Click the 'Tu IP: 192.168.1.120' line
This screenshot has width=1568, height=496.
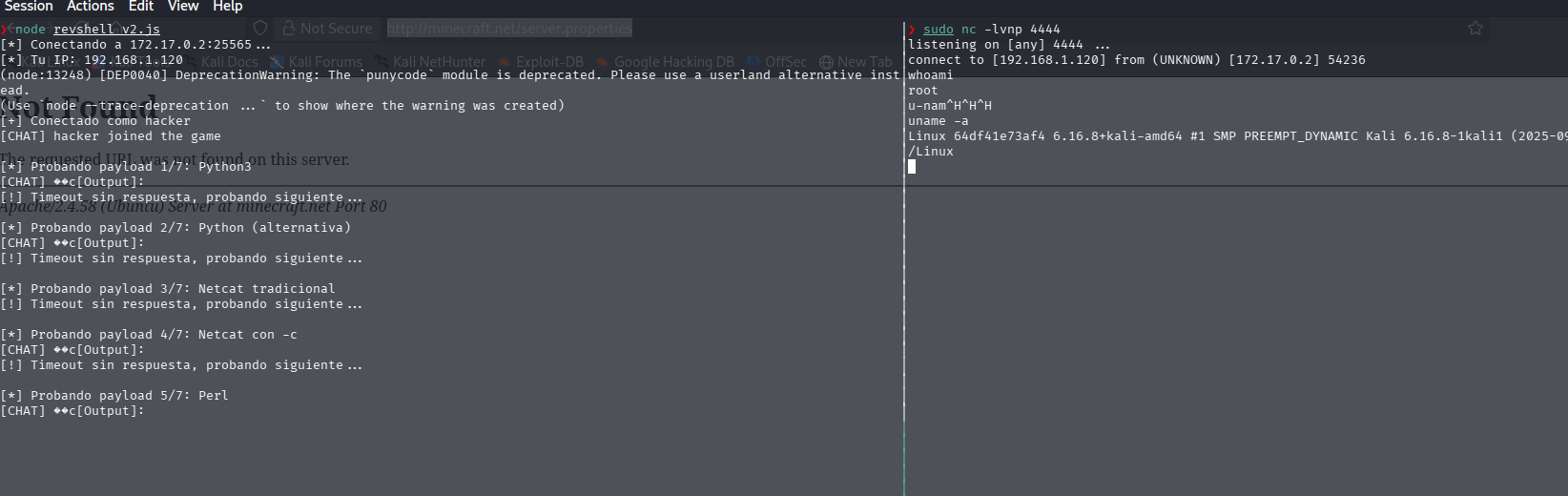pos(92,60)
